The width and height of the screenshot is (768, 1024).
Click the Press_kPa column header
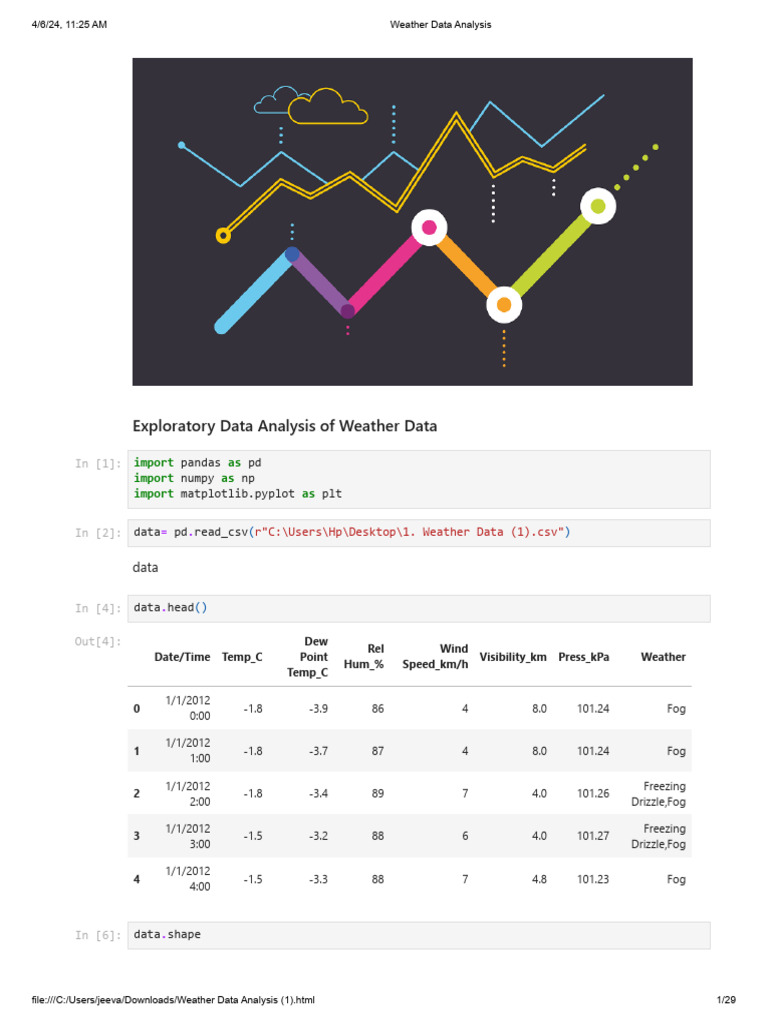coord(584,657)
